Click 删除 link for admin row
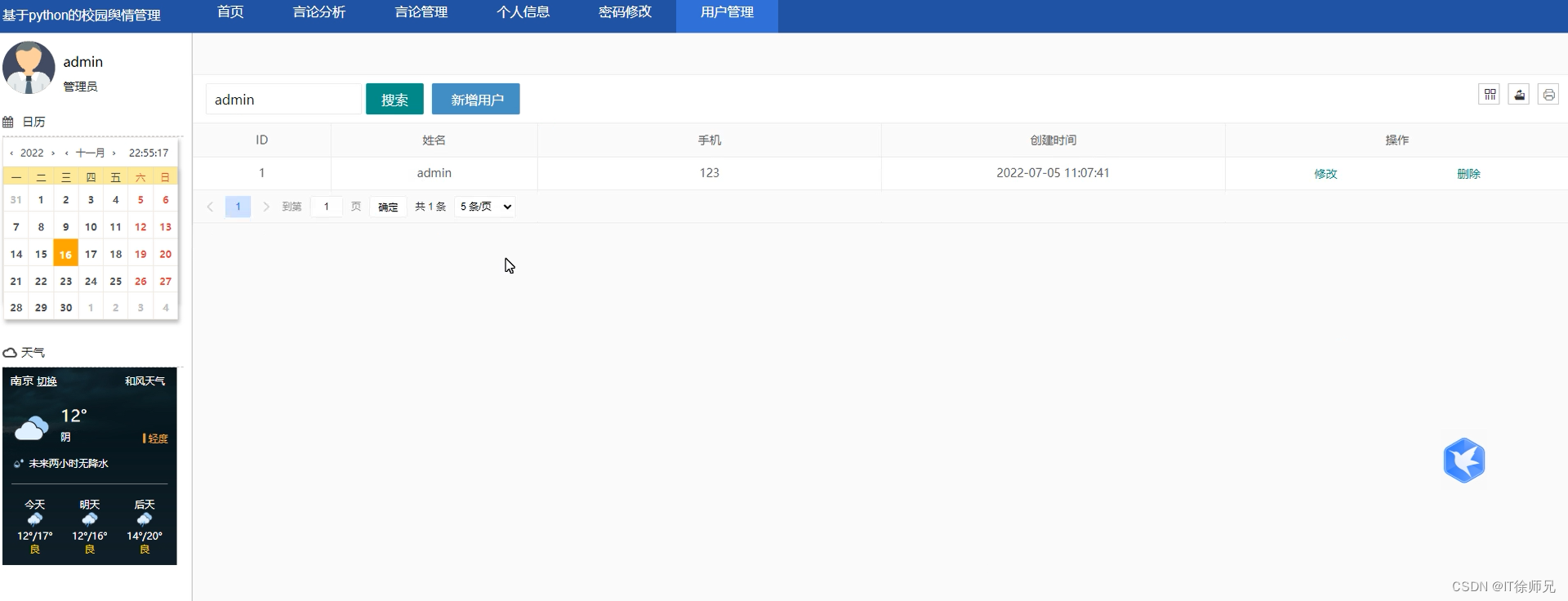Screen dimensions: 1568x601 1468,174
